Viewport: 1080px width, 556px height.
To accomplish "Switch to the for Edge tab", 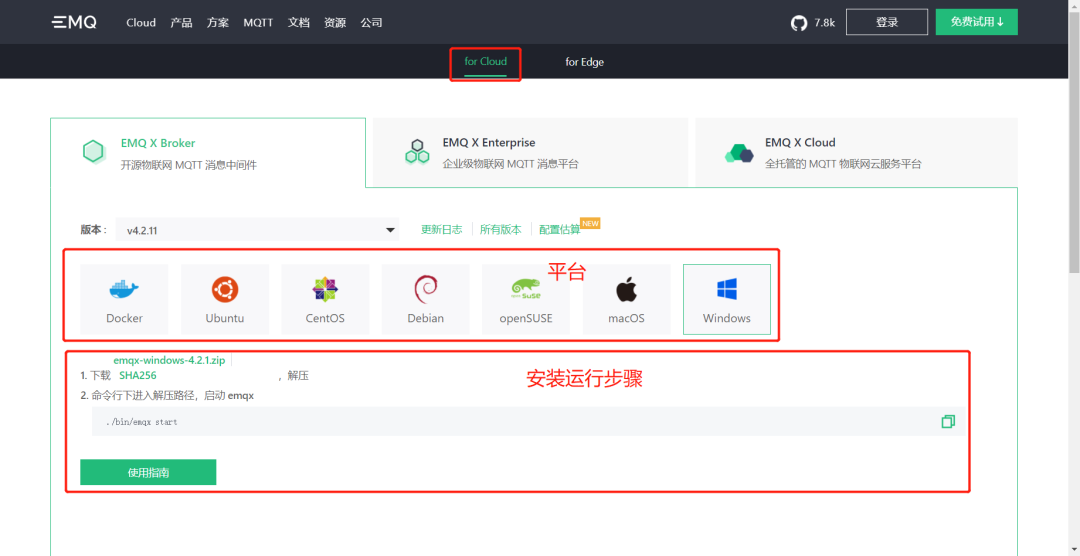I will point(585,62).
